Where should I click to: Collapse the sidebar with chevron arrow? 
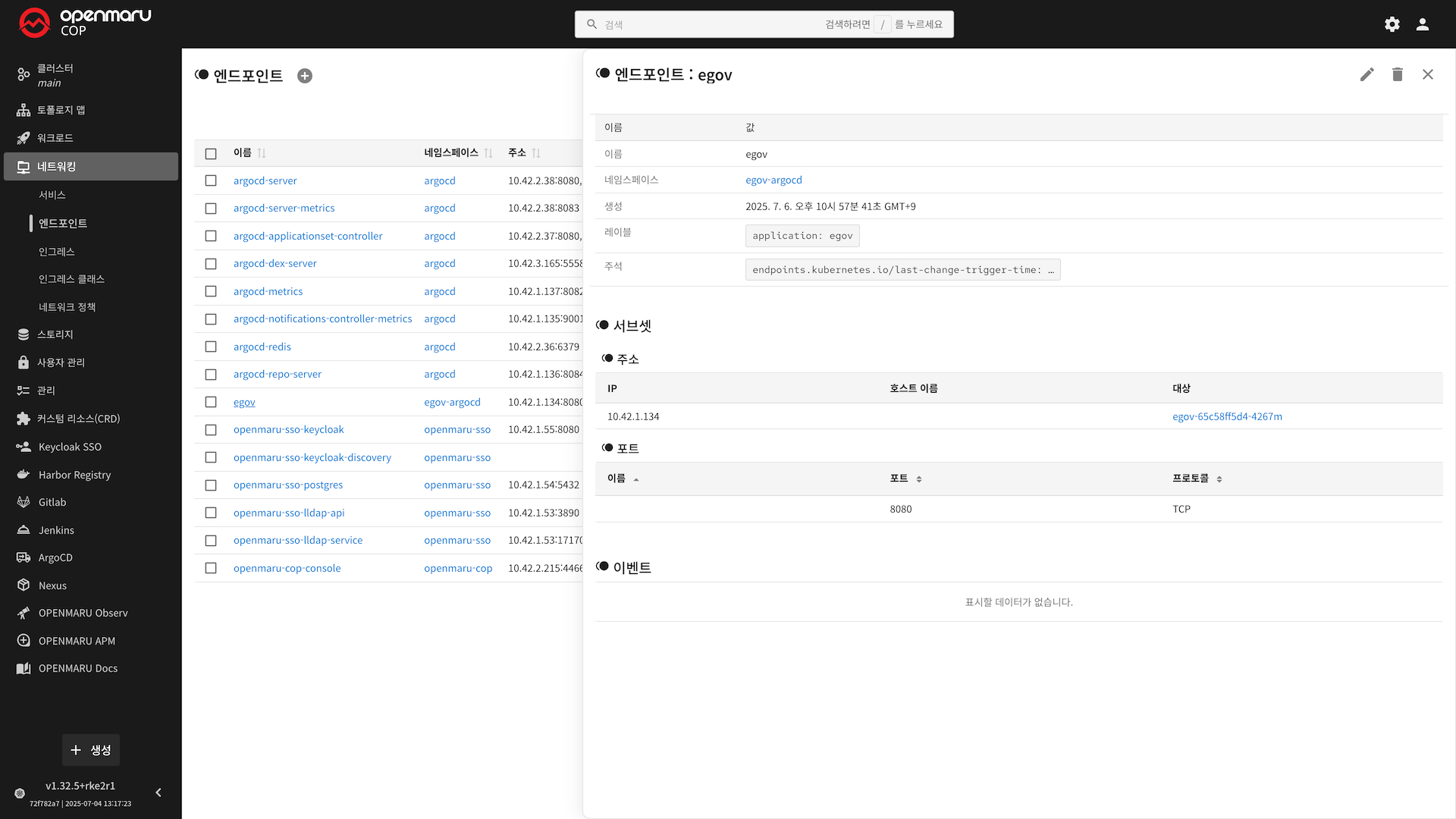(x=158, y=792)
